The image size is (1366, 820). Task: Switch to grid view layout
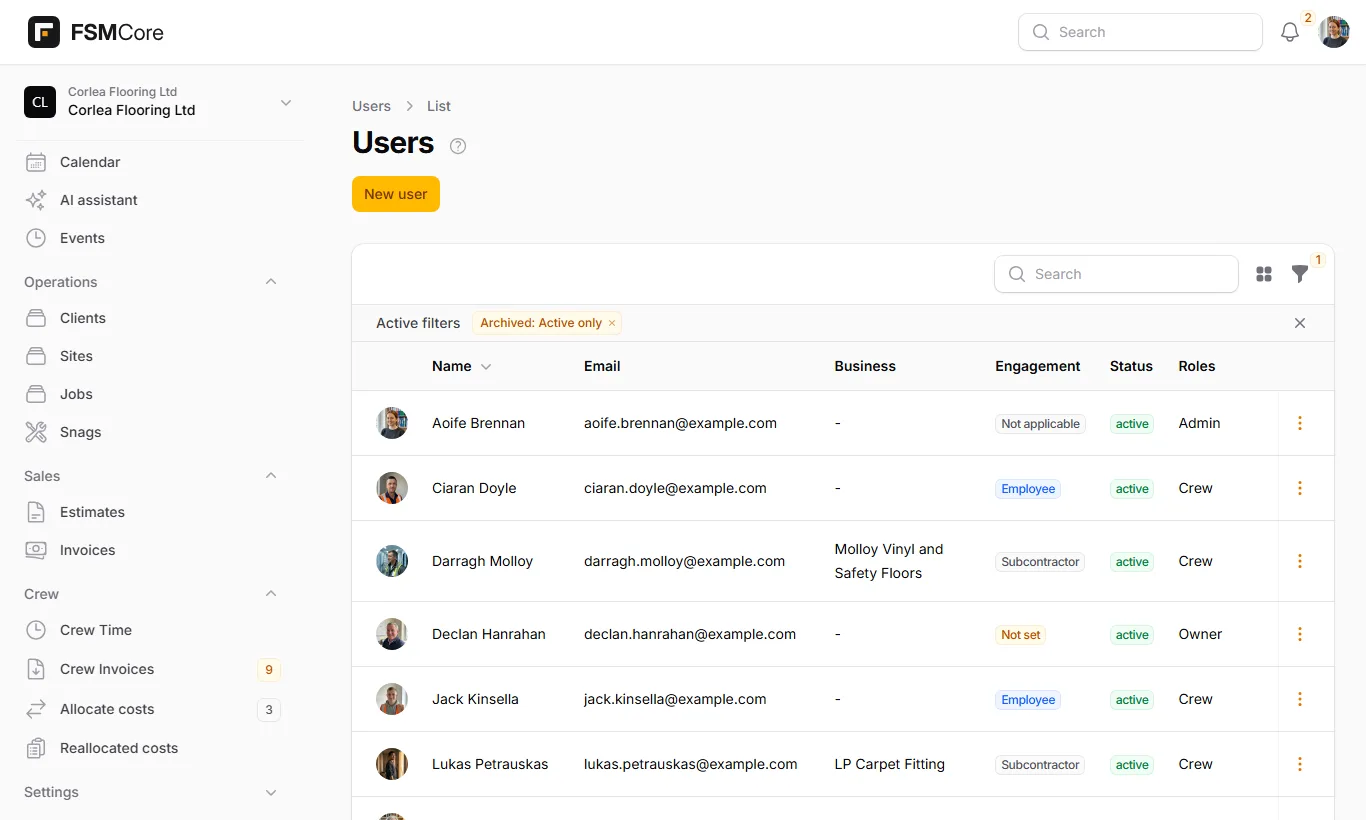(1264, 274)
